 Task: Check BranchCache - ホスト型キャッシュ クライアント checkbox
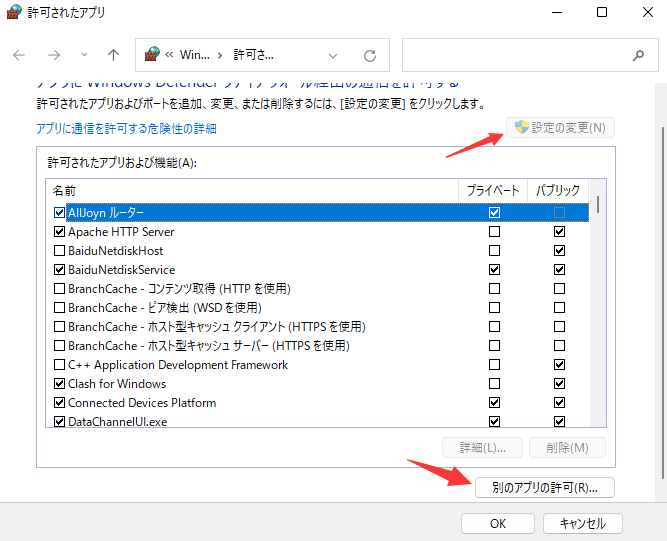click(x=60, y=327)
